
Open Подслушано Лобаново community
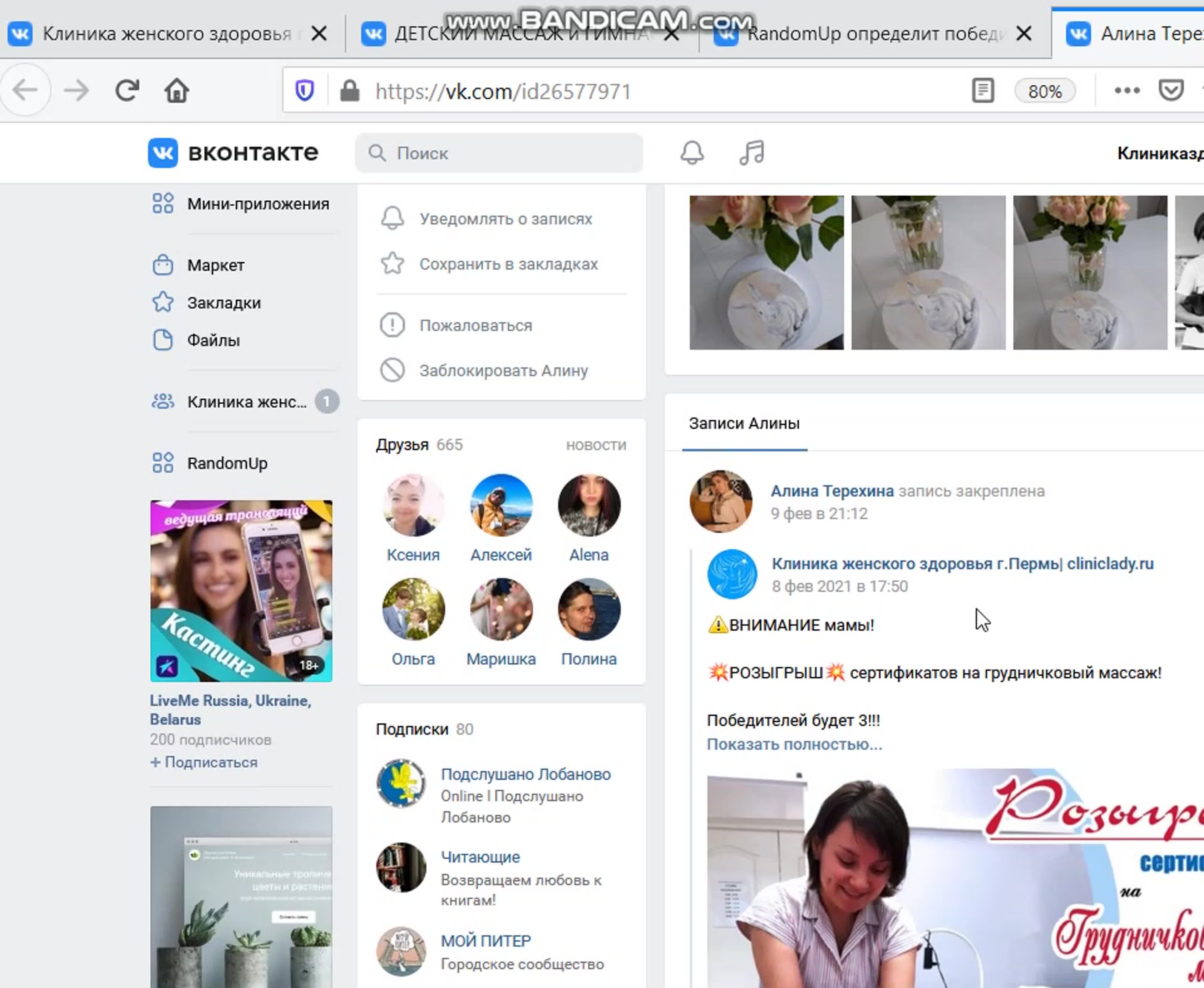(526, 774)
